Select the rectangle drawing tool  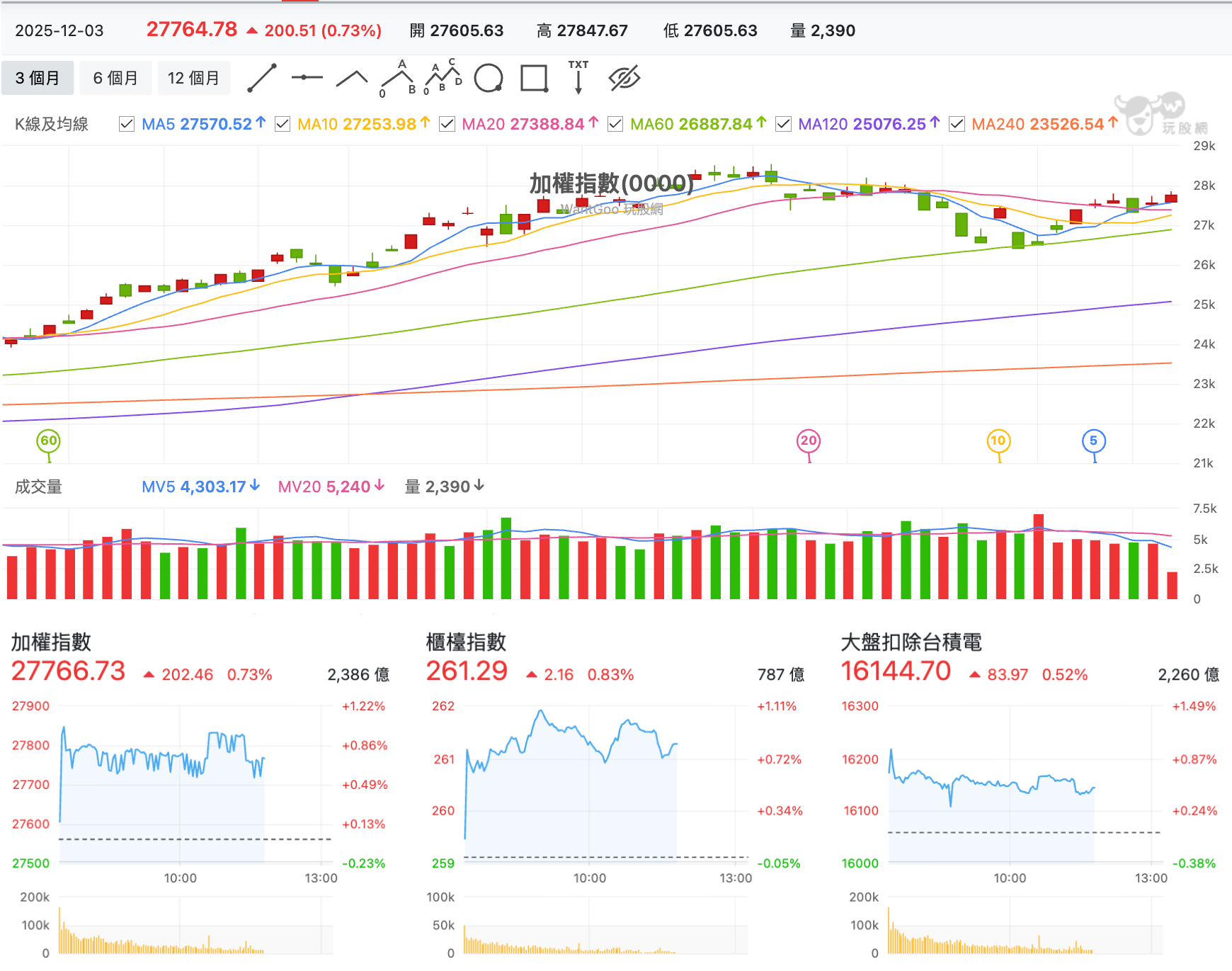(535, 78)
